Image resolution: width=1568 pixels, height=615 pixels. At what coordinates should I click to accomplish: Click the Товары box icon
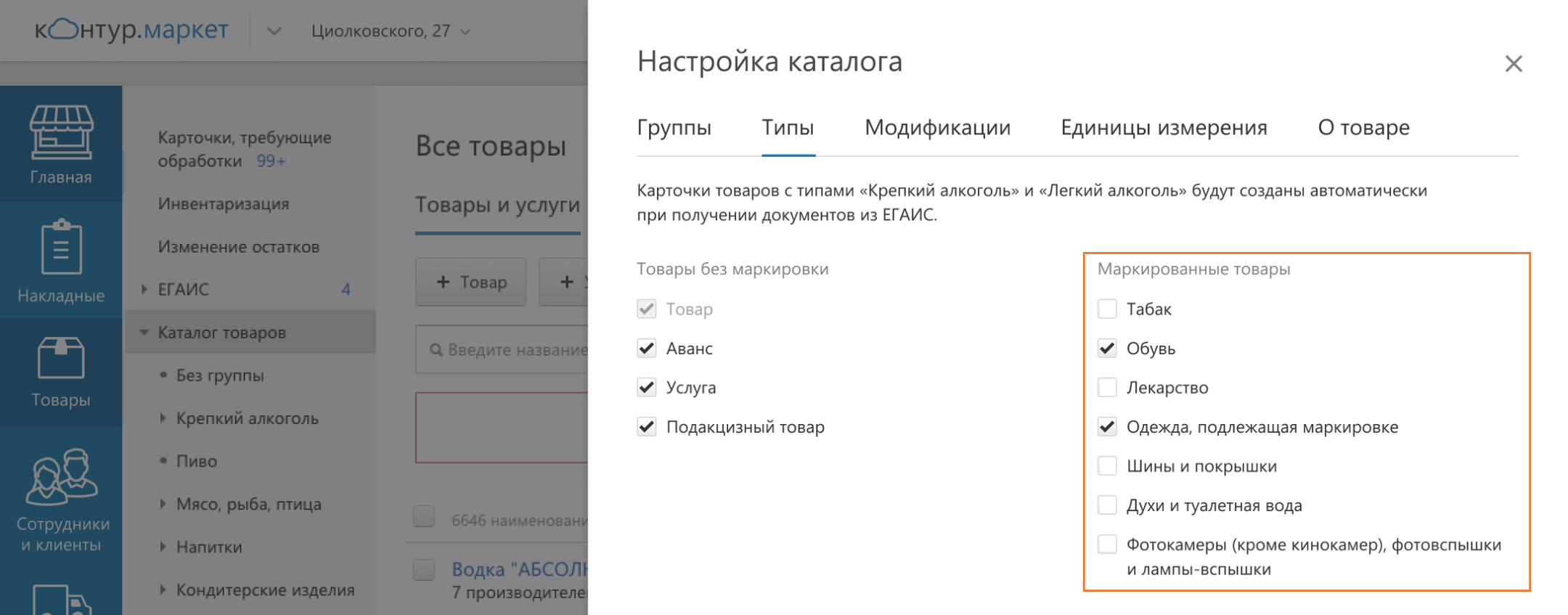pyautogui.click(x=61, y=358)
